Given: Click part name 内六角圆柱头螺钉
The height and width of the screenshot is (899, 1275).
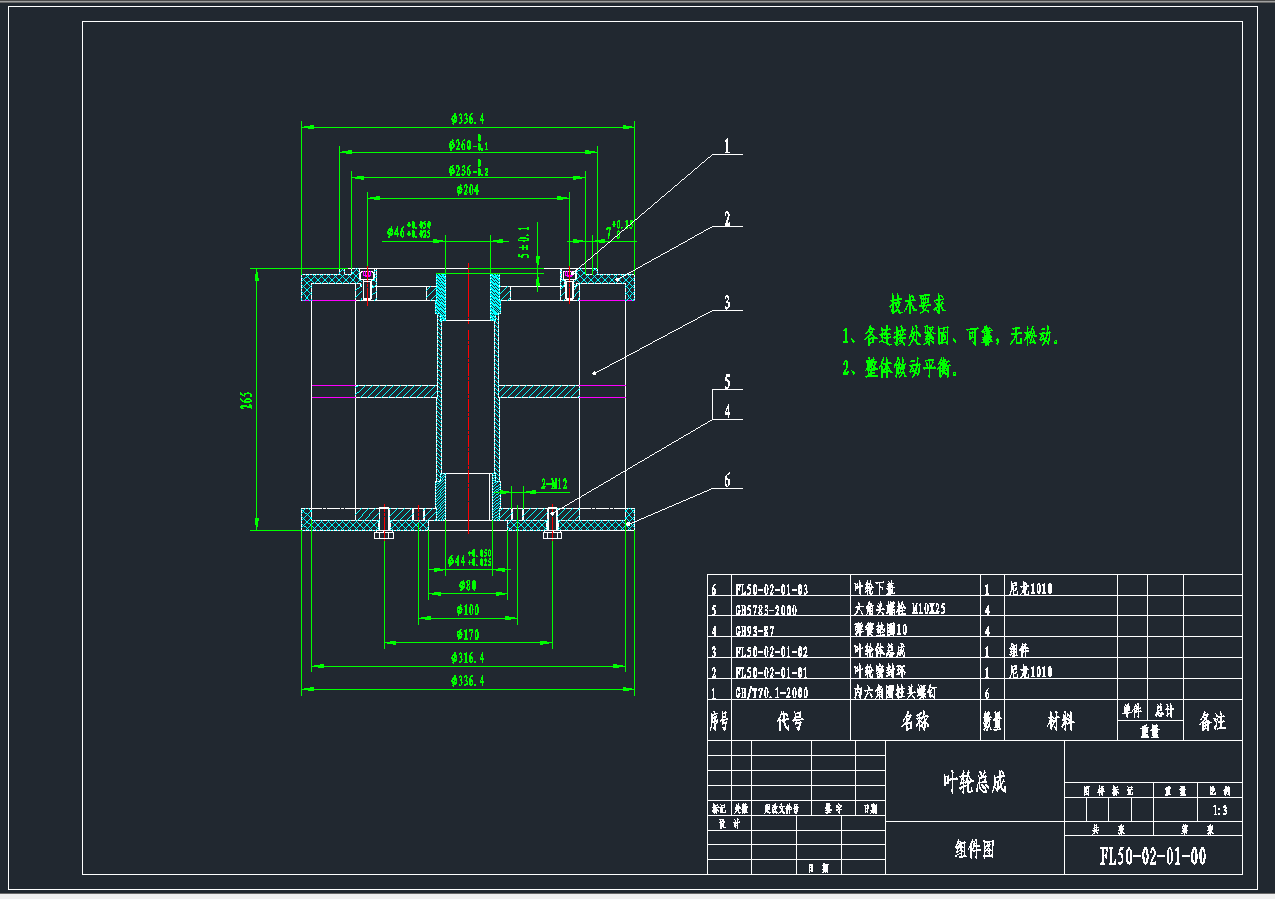Looking at the screenshot, I should (895, 692).
